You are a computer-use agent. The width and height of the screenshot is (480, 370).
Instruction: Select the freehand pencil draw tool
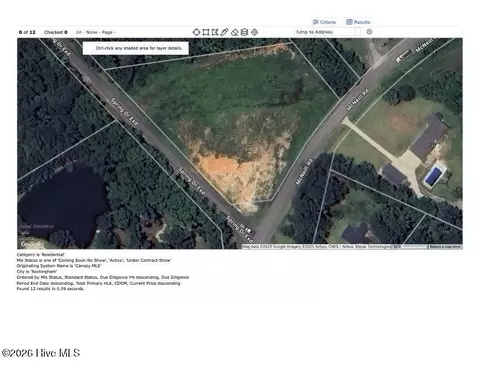(x=224, y=32)
